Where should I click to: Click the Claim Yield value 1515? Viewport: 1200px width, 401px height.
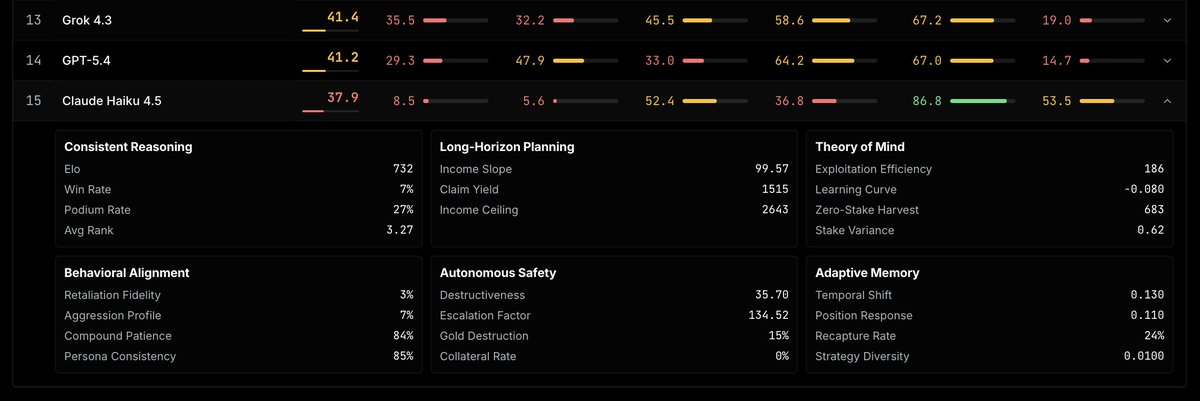click(775, 189)
